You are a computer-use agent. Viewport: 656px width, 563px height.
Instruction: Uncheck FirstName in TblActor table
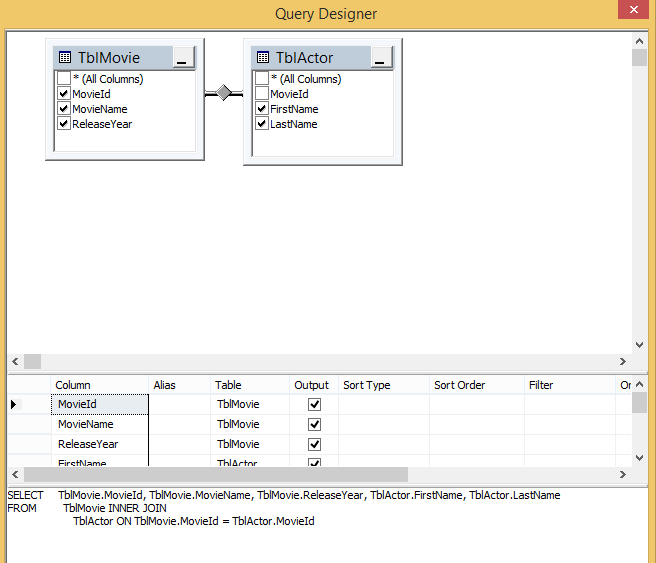click(261, 109)
